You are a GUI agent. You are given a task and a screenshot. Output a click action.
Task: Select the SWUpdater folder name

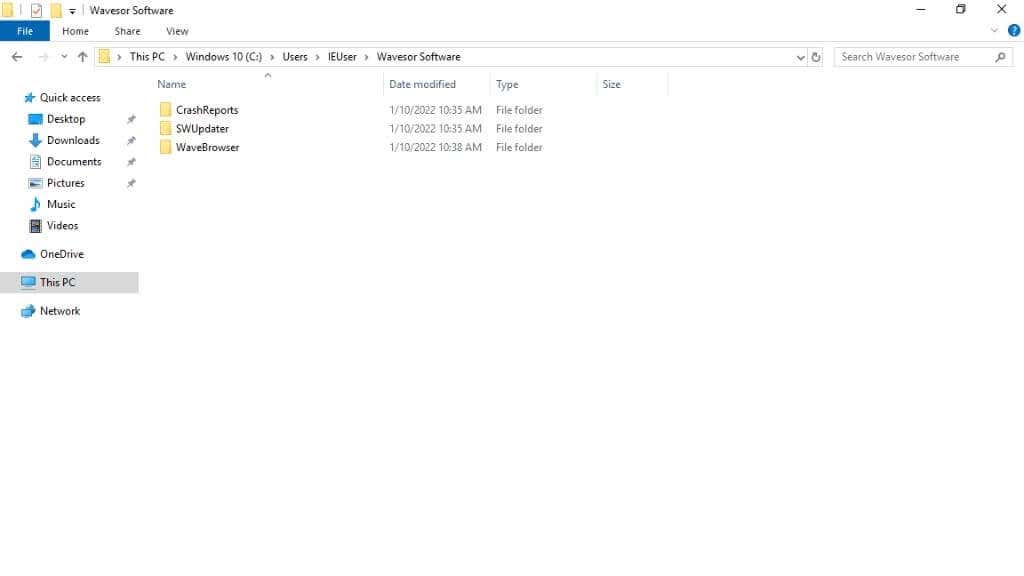pos(202,129)
